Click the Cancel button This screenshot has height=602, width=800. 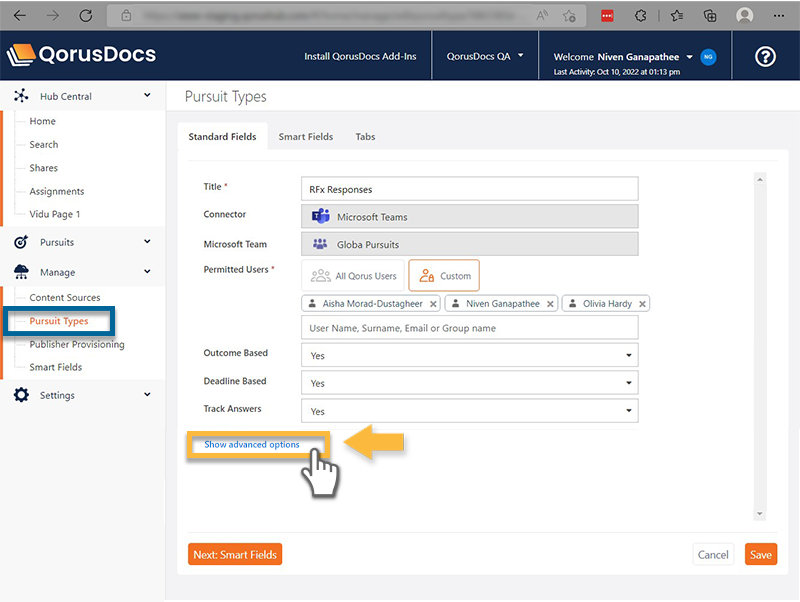pos(713,555)
